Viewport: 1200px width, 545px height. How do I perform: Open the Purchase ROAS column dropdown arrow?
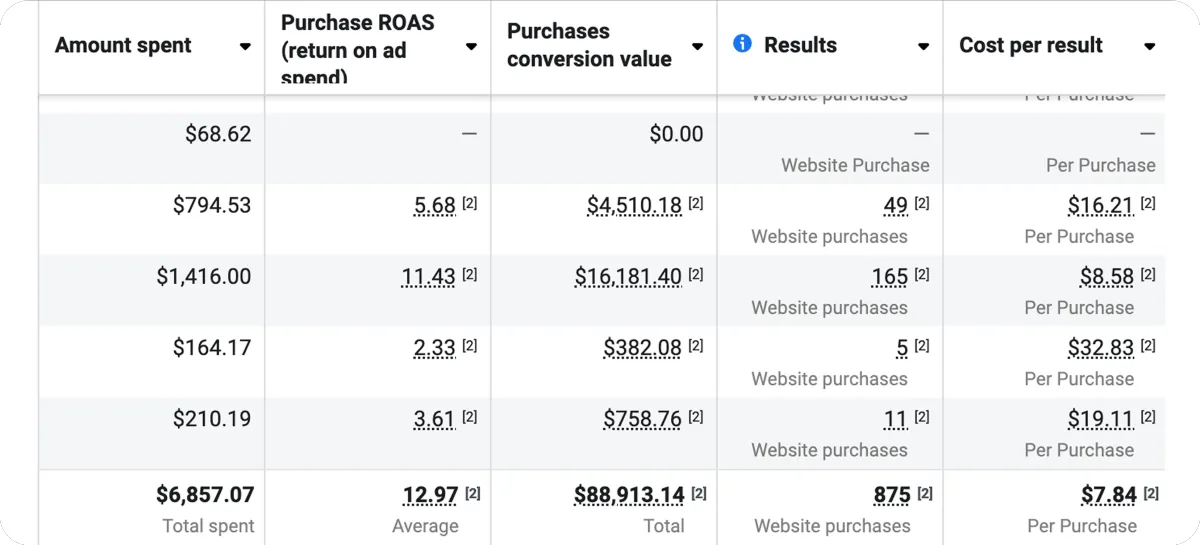coord(471,46)
